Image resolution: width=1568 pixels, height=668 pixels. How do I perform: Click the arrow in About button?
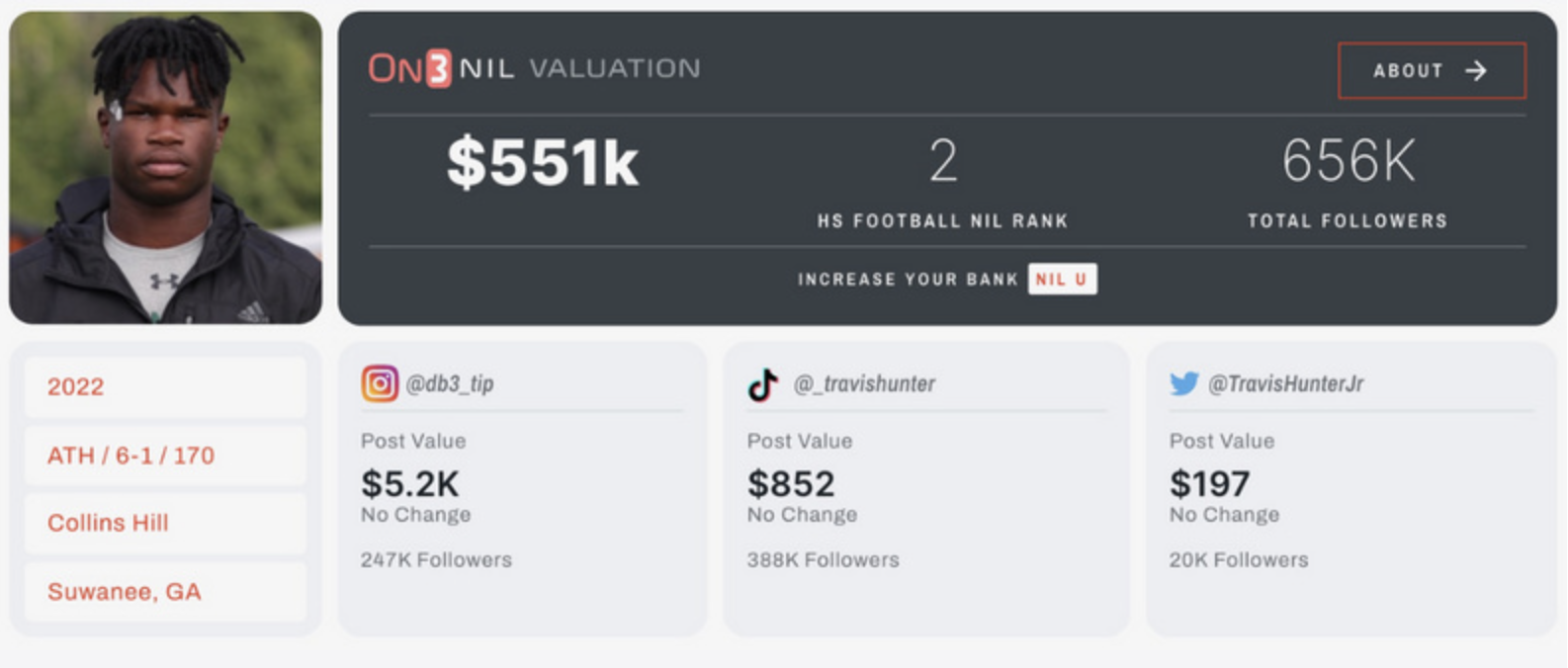click(1476, 70)
